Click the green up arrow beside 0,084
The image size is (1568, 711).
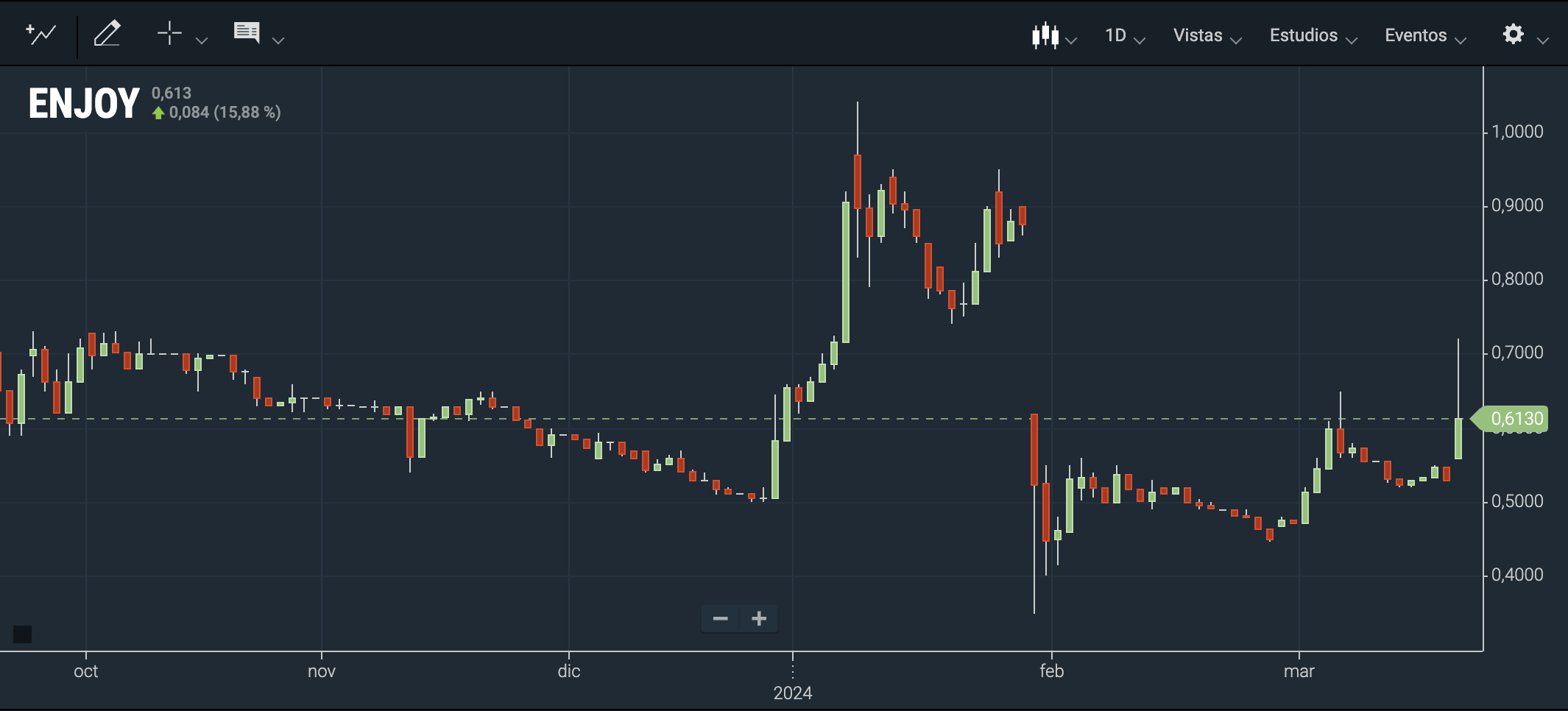point(158,113)
